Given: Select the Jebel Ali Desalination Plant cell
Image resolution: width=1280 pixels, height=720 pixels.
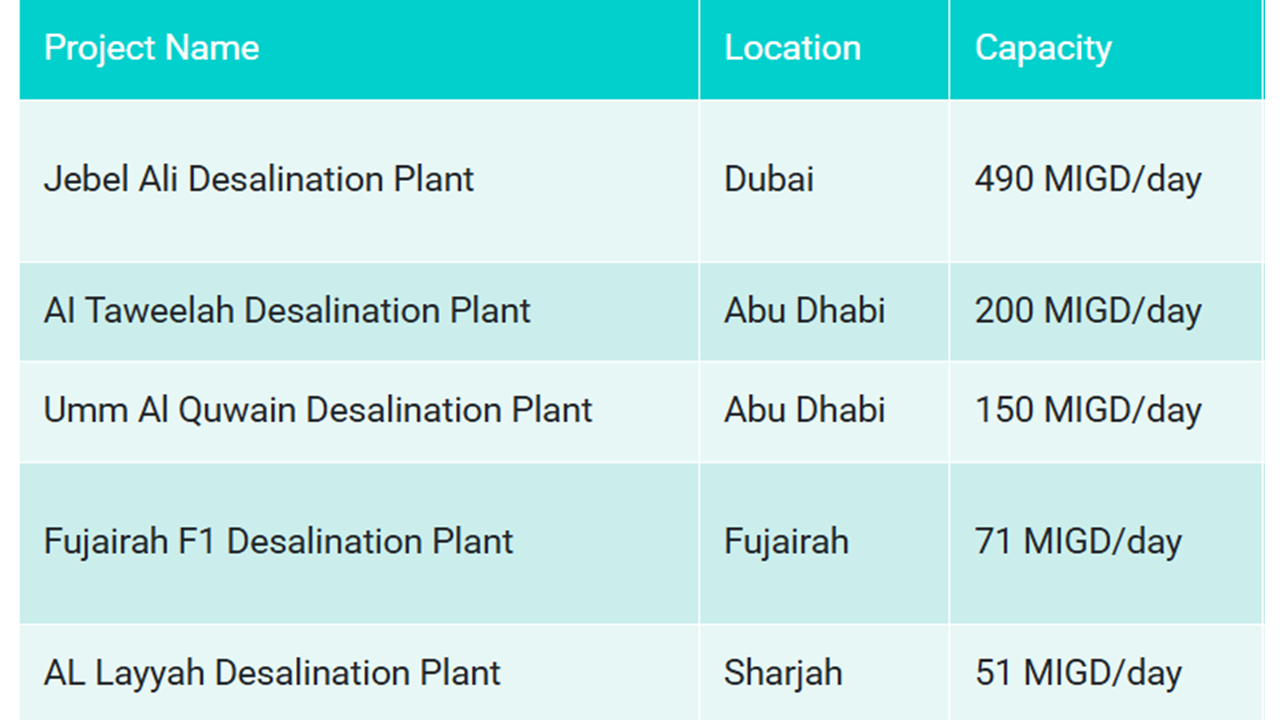Looking at the screenshot, I should tap(259, 180).
